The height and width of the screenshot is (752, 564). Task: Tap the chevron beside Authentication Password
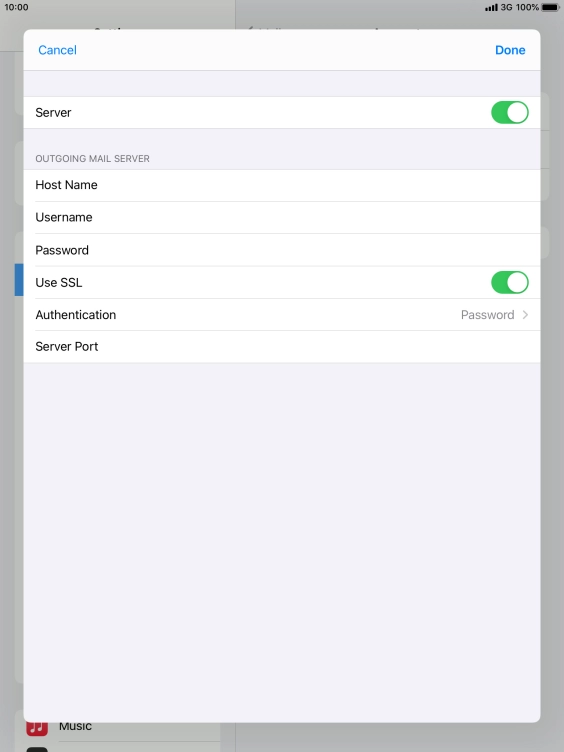525,315
